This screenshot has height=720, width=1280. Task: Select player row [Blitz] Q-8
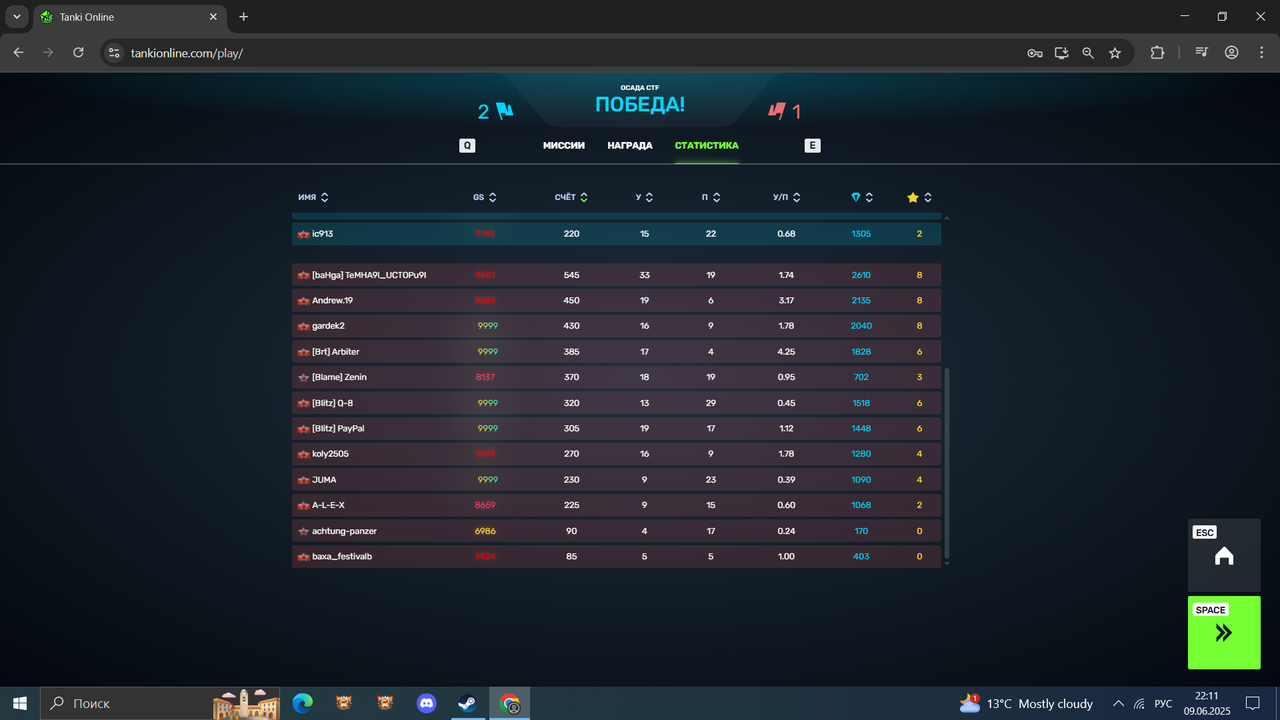coord(616,403)
